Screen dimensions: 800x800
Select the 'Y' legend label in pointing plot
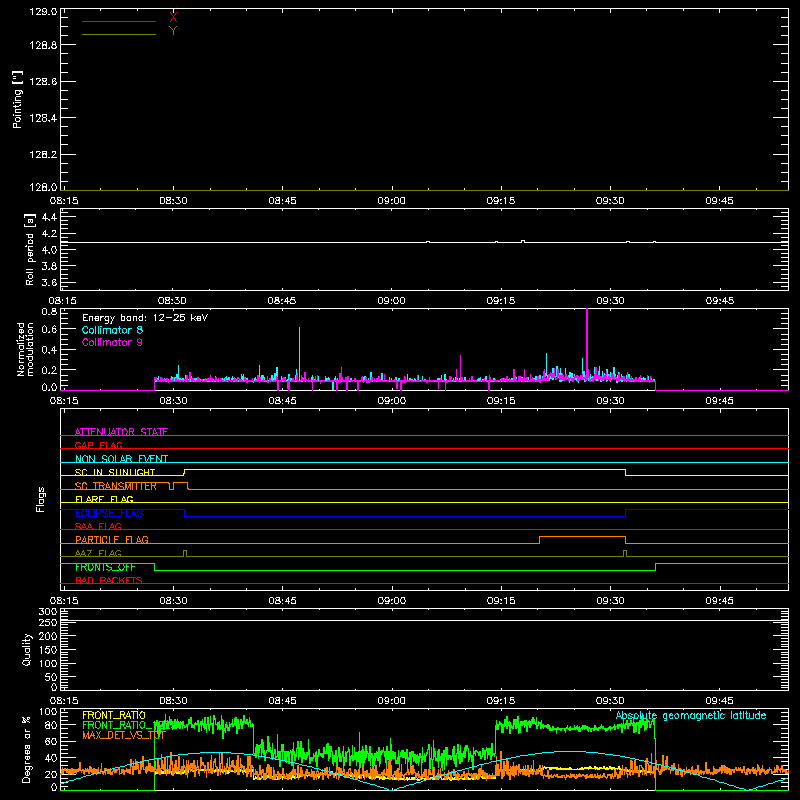[173, 31]
